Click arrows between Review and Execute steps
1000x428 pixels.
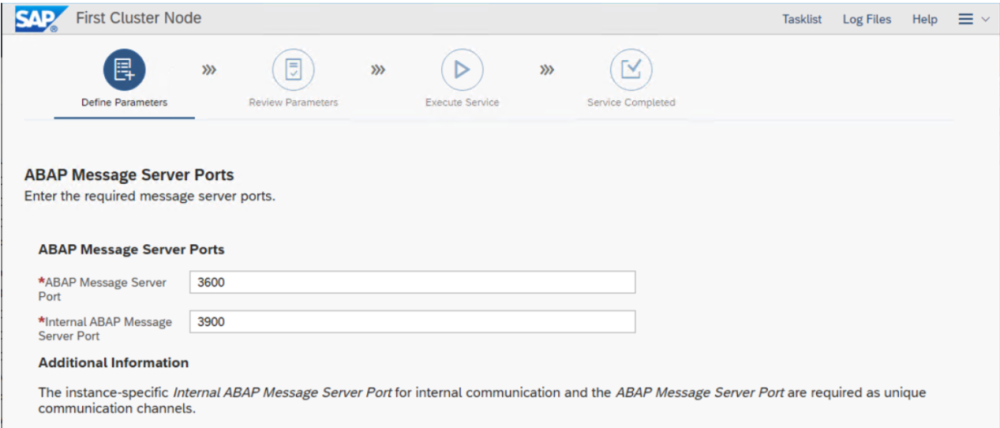point(378,70)
